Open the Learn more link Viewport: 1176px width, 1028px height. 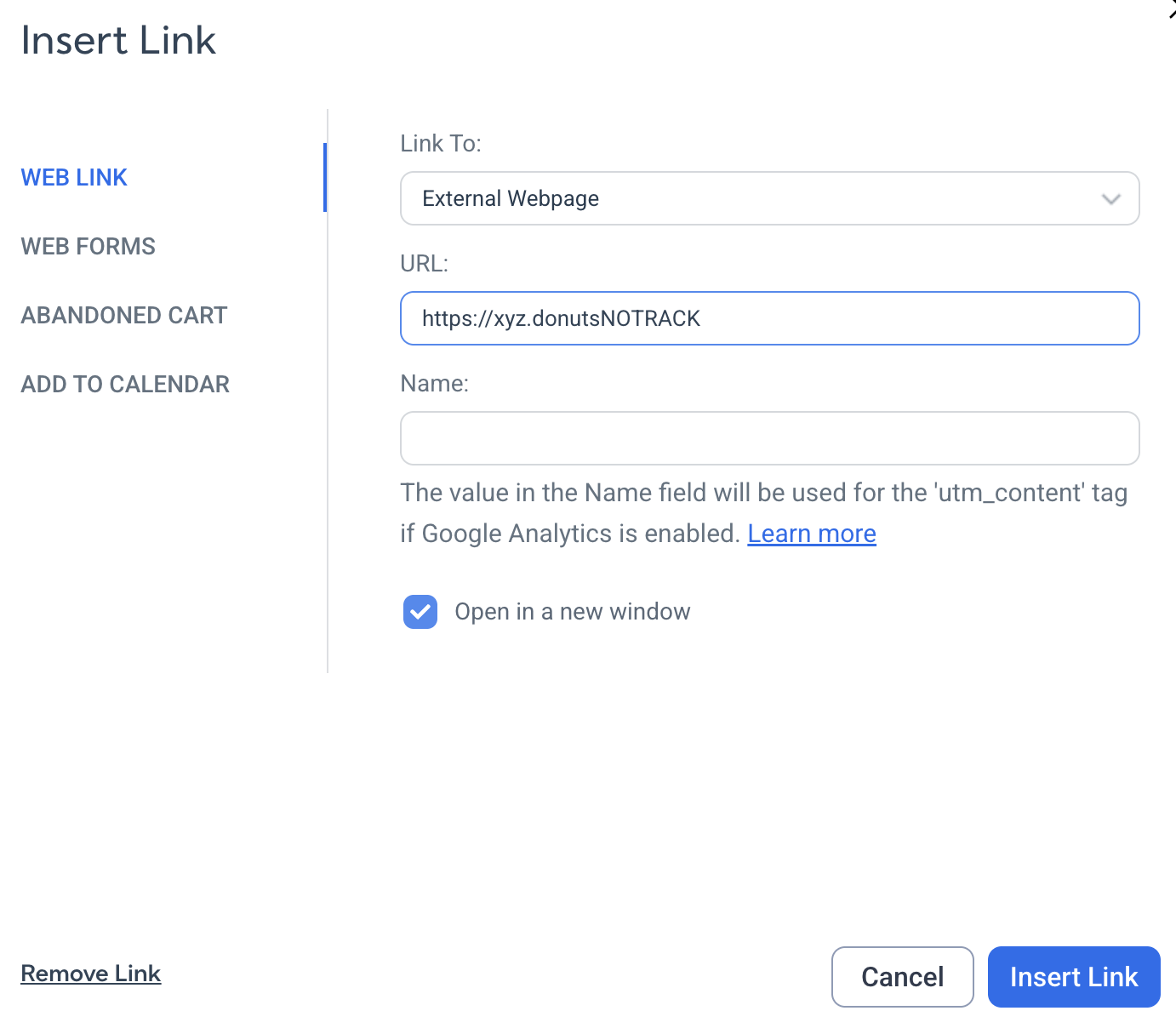(812, 534)
